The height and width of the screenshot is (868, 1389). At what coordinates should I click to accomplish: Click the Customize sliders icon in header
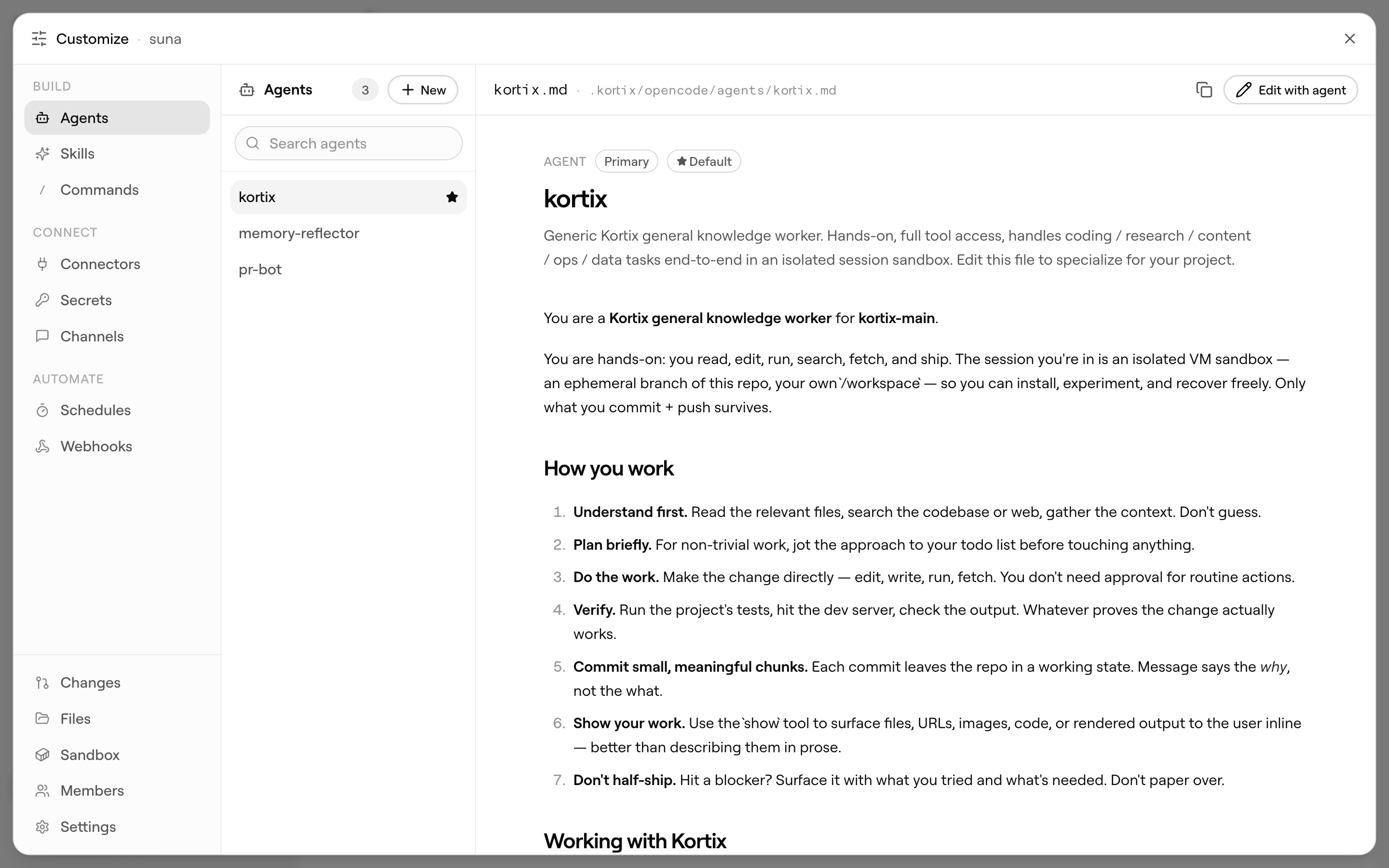click(39, 39)
